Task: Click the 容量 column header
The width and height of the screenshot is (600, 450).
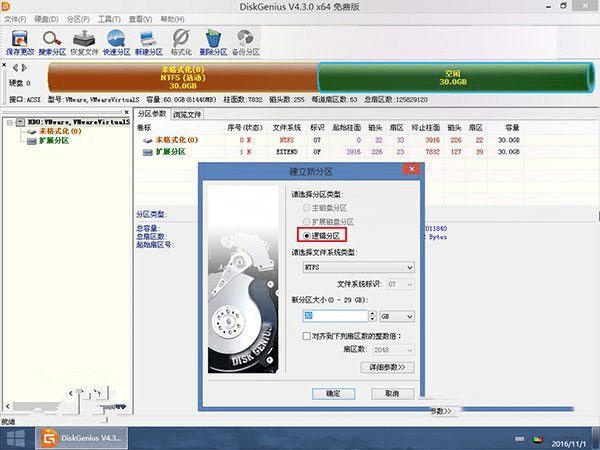Action: [x=512, y=128]
